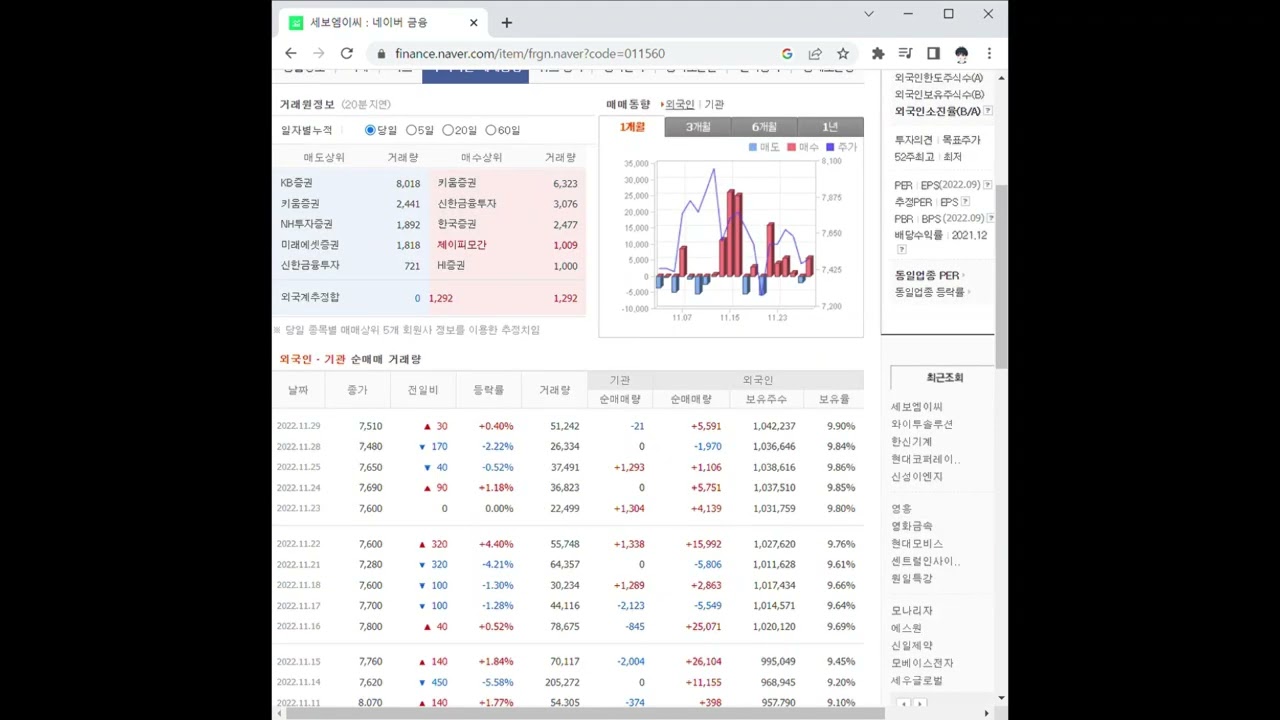Switch chart to the 3개월 tab
The height and width of the screenshot is (720, 1280).
[698, 127]
